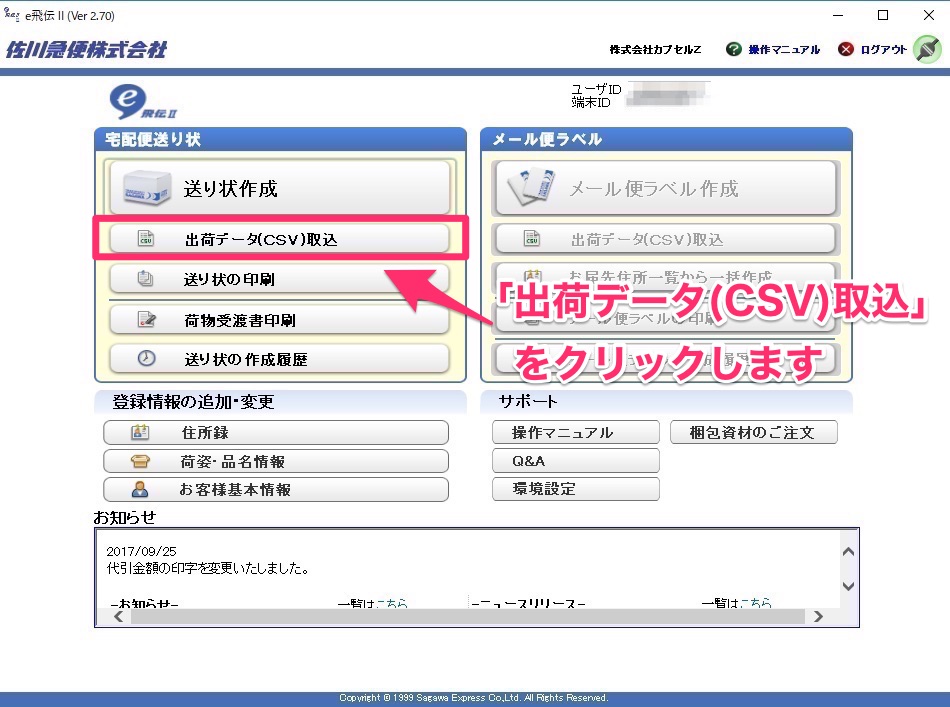
Task: Click こちら link beside お知らせ一覧
Action: (392, 603)
